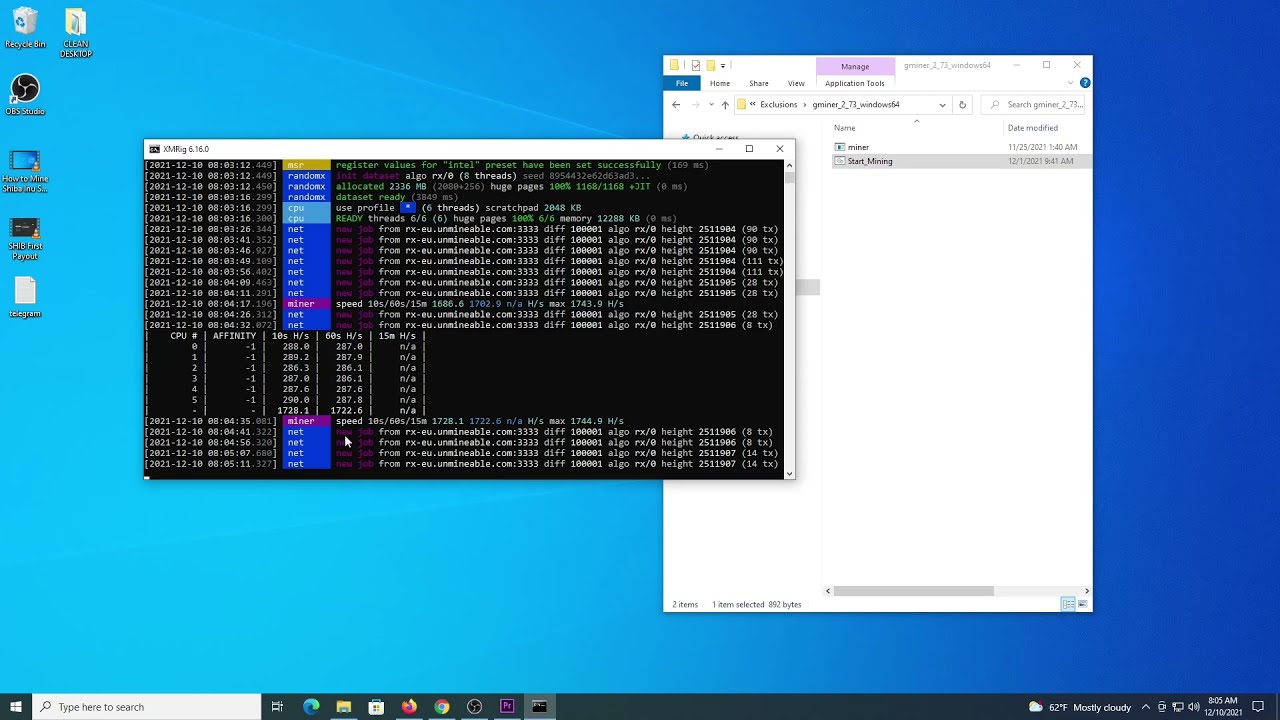Viewport: 1280px width, 720px height.
Task: Open the Application Tools tab
Action: [855, 83]
